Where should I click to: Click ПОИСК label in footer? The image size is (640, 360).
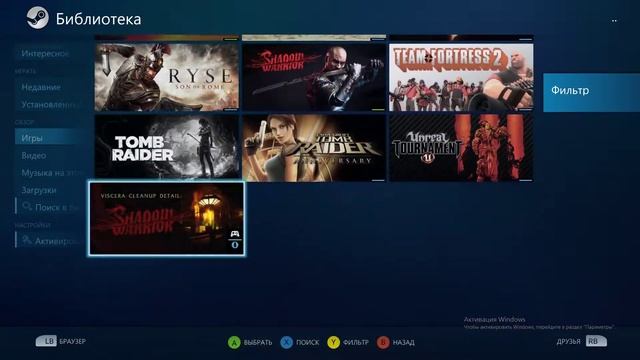[x=308, y=342]
